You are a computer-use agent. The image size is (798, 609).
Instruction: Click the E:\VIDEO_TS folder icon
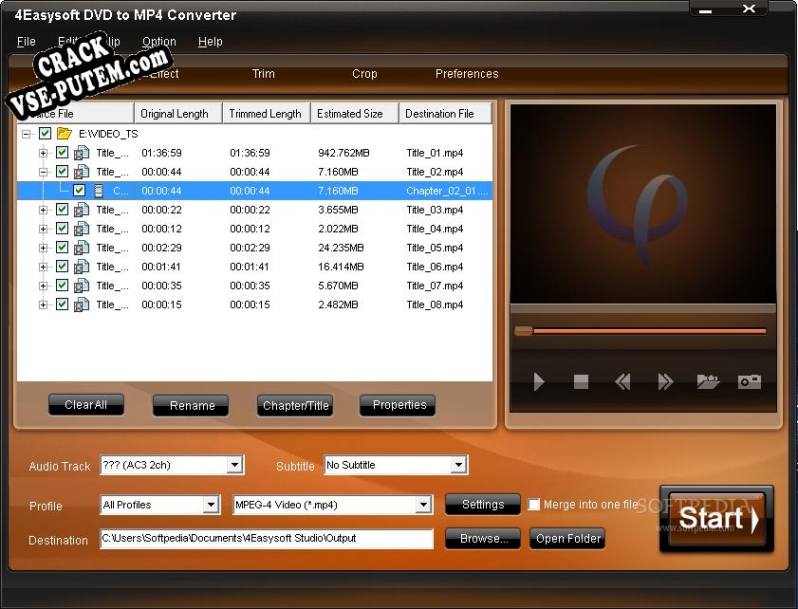(x=64, y=133)
